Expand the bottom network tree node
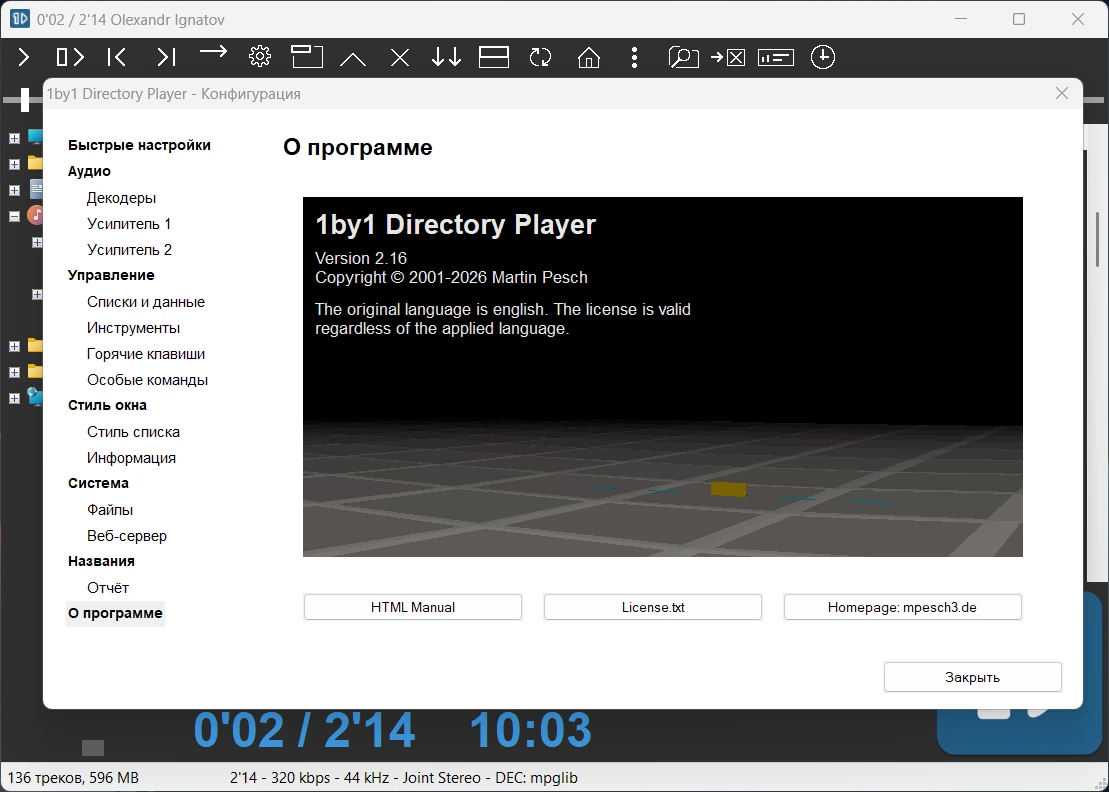 (x=14, y=398)
